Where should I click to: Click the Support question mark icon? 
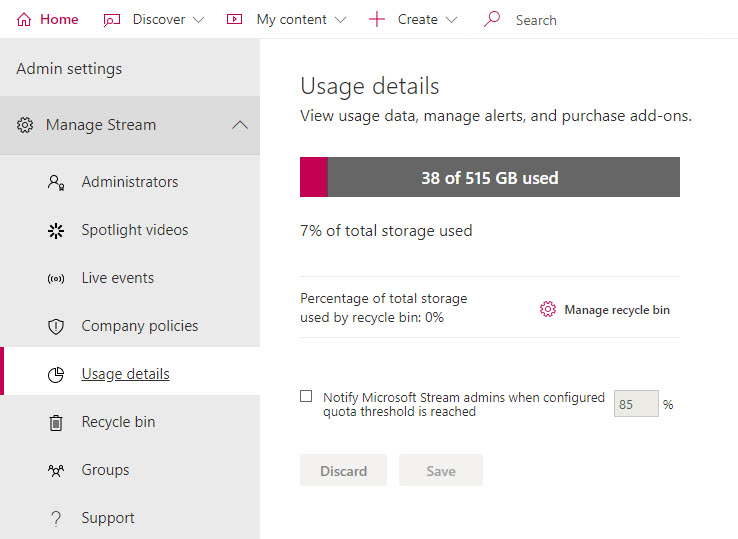point(56,518)
